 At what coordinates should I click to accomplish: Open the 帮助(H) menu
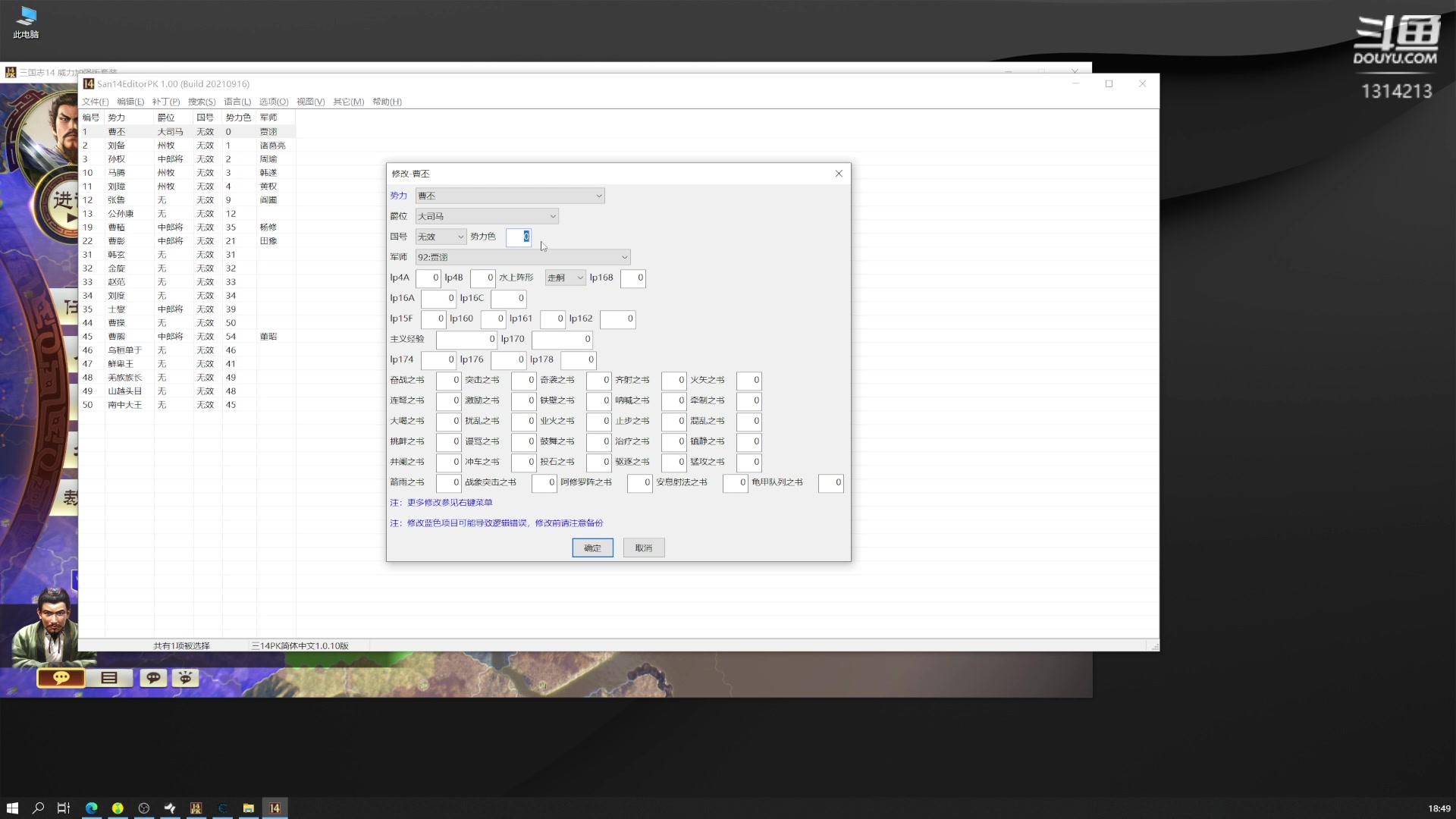pos(387,102)
